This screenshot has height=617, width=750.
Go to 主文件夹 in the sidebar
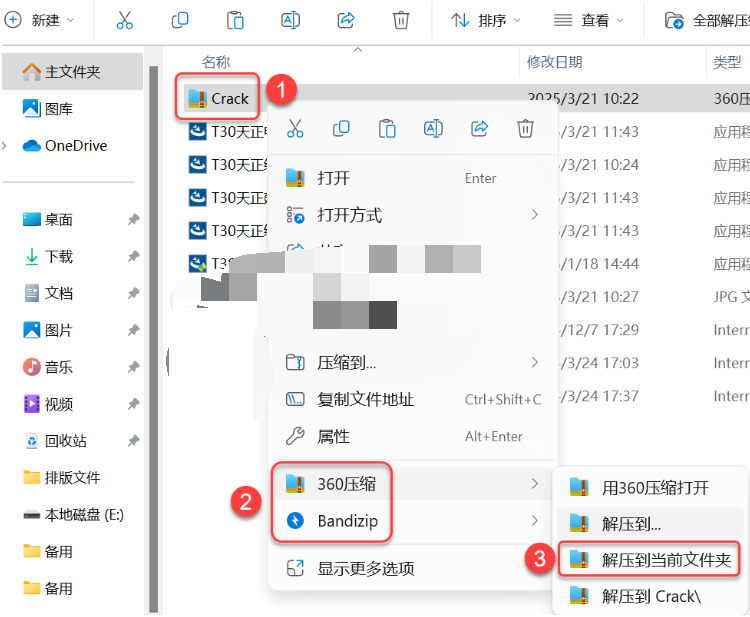72,72
